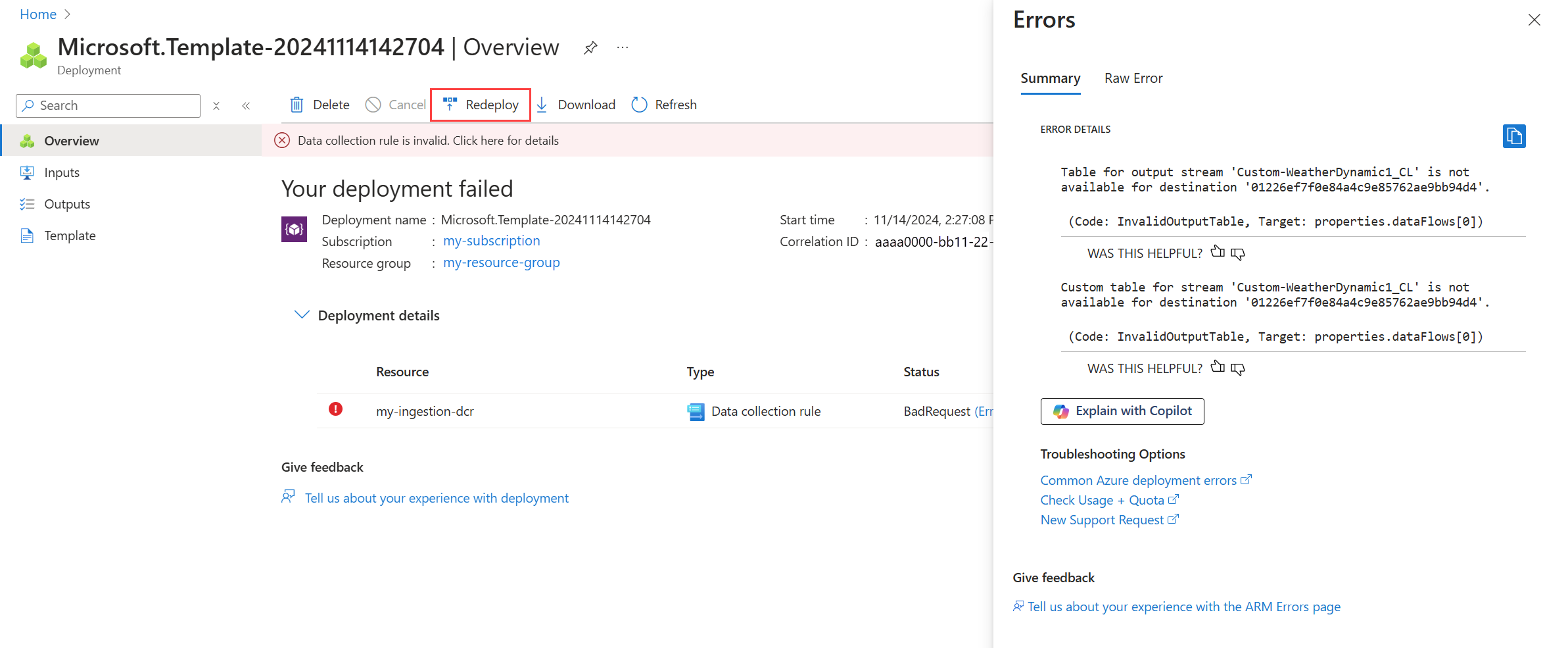Click Explain with Copilot
1568x648 pixels.
(x=1122, y=411)
